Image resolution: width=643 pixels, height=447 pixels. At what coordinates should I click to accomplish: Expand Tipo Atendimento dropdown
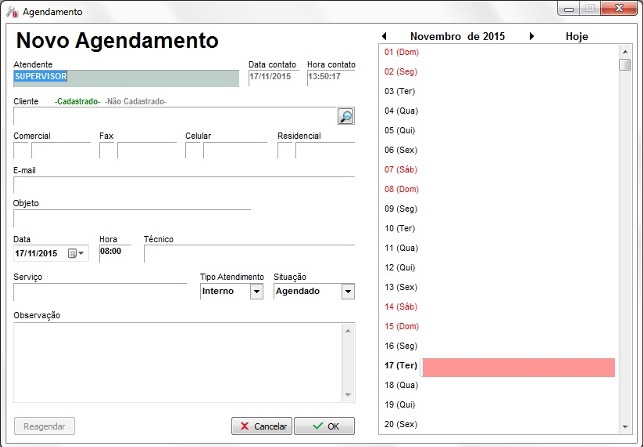pos(256,291)
